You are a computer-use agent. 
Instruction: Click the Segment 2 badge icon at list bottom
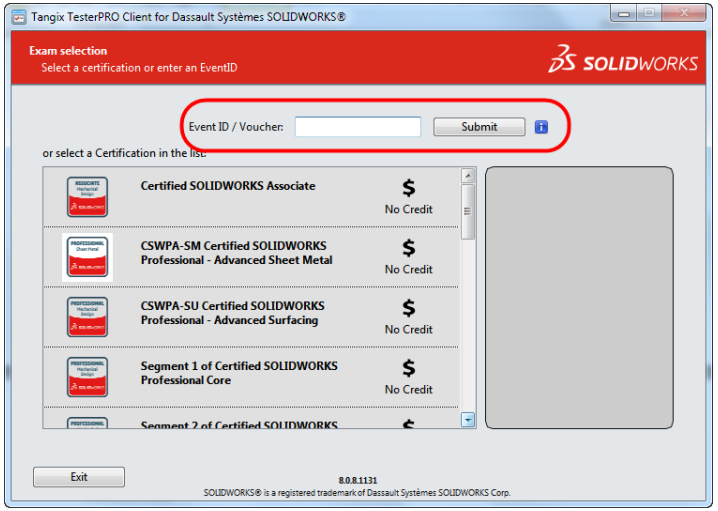(x=87, y=423)
